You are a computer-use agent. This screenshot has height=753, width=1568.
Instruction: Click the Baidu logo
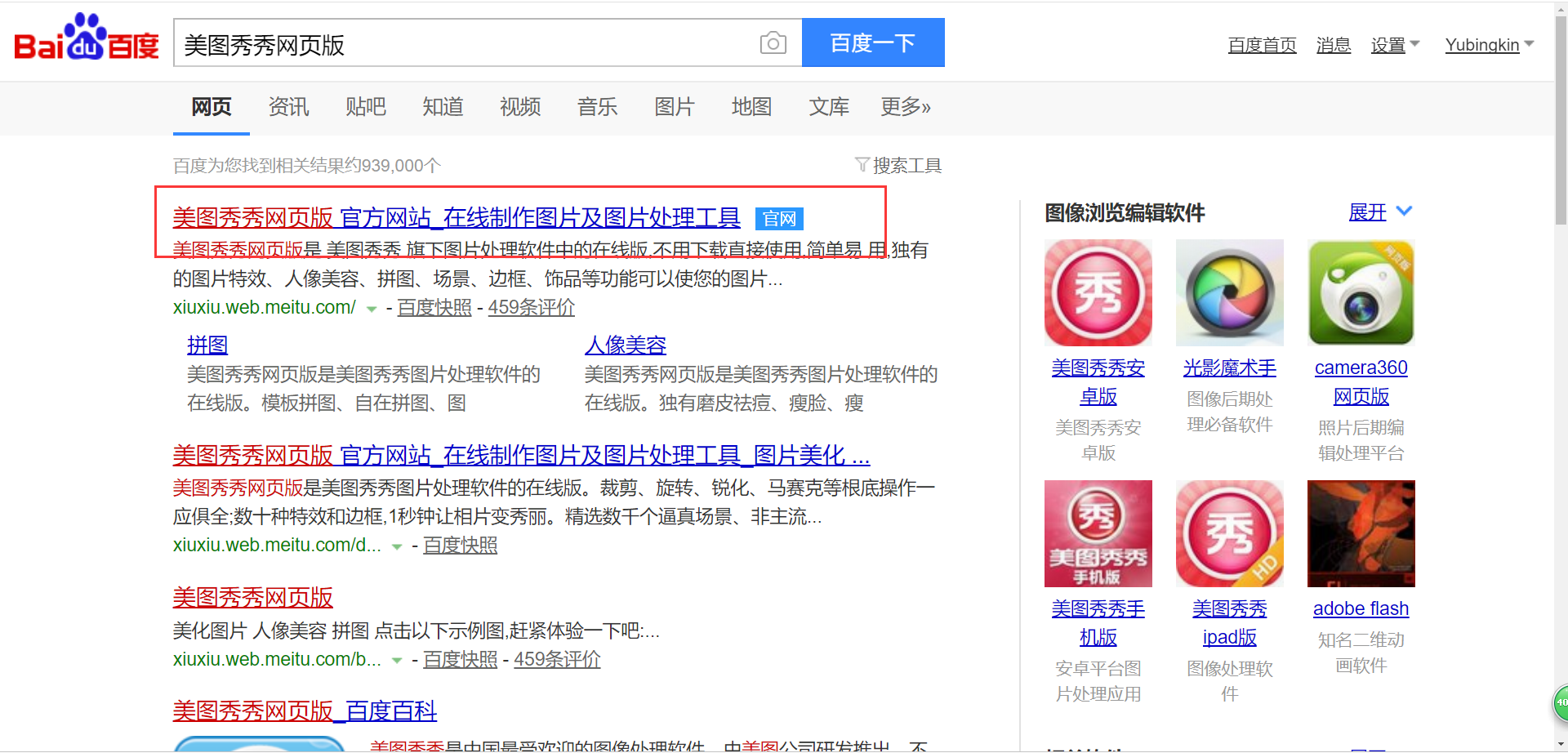(87, 38)
